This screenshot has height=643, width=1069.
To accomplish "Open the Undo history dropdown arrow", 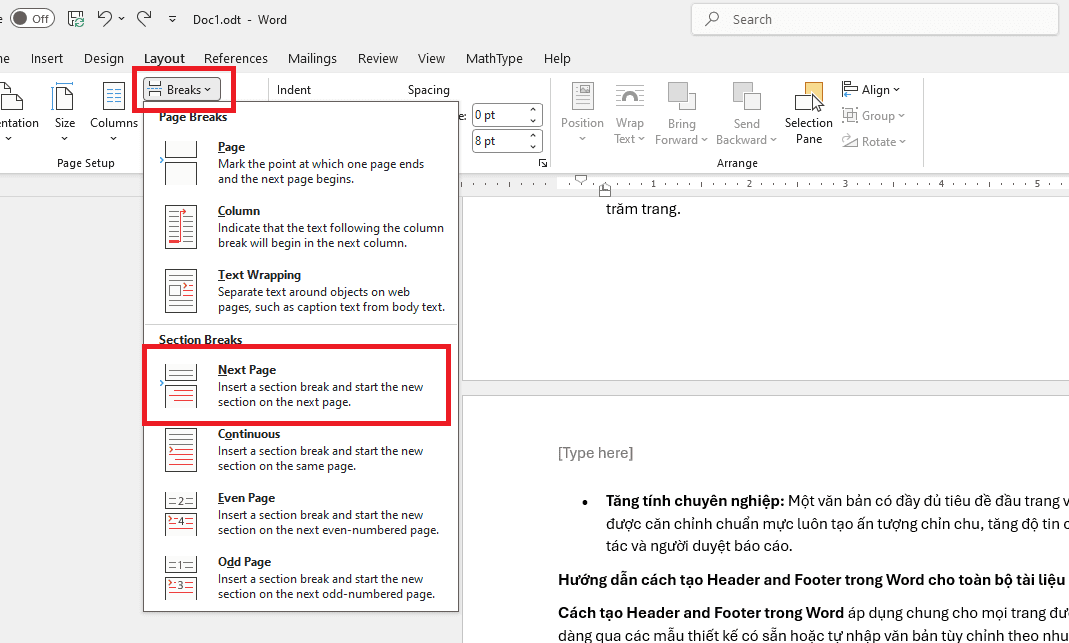I will click(122, 19).
